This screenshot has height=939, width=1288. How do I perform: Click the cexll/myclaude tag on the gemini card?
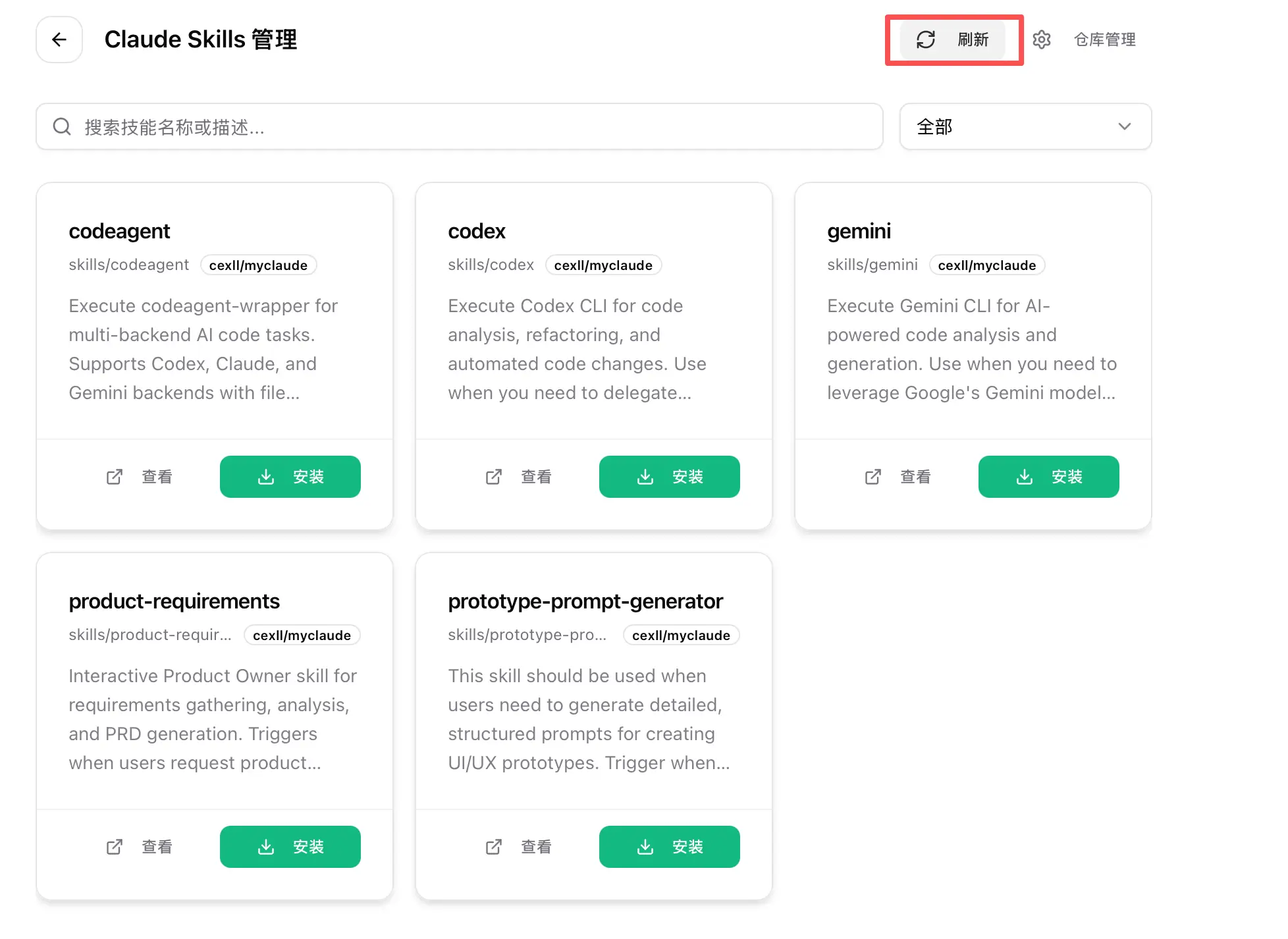(986, 265)
